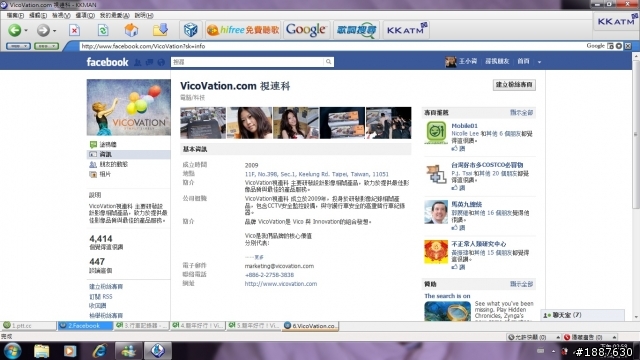Expand the popup blocker arrow in status bar
This screenshot has height=360, width=640.
[x=558, y=337]
